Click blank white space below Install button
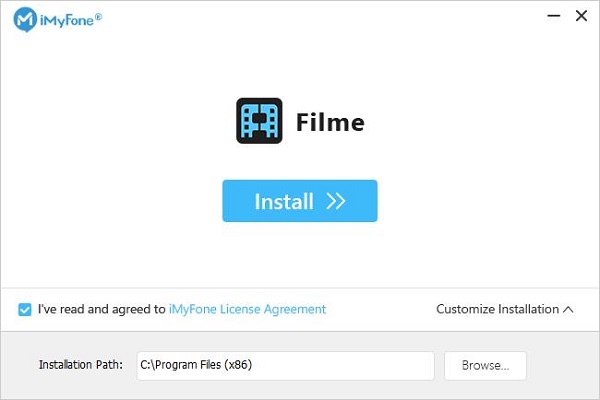Viewport: 600px width, 400px height. [300, 255]
